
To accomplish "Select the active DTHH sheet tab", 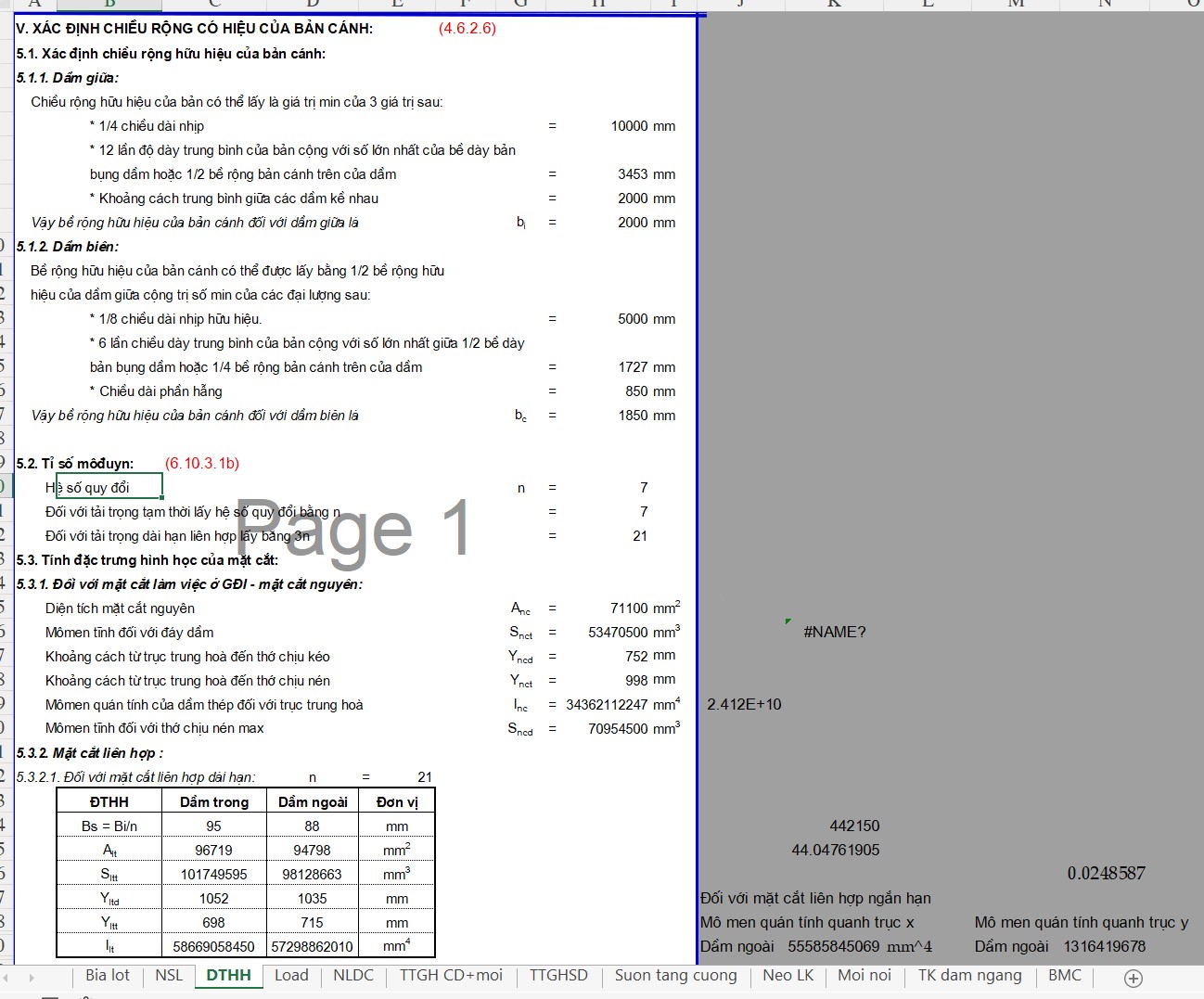I will pos(228,976).
